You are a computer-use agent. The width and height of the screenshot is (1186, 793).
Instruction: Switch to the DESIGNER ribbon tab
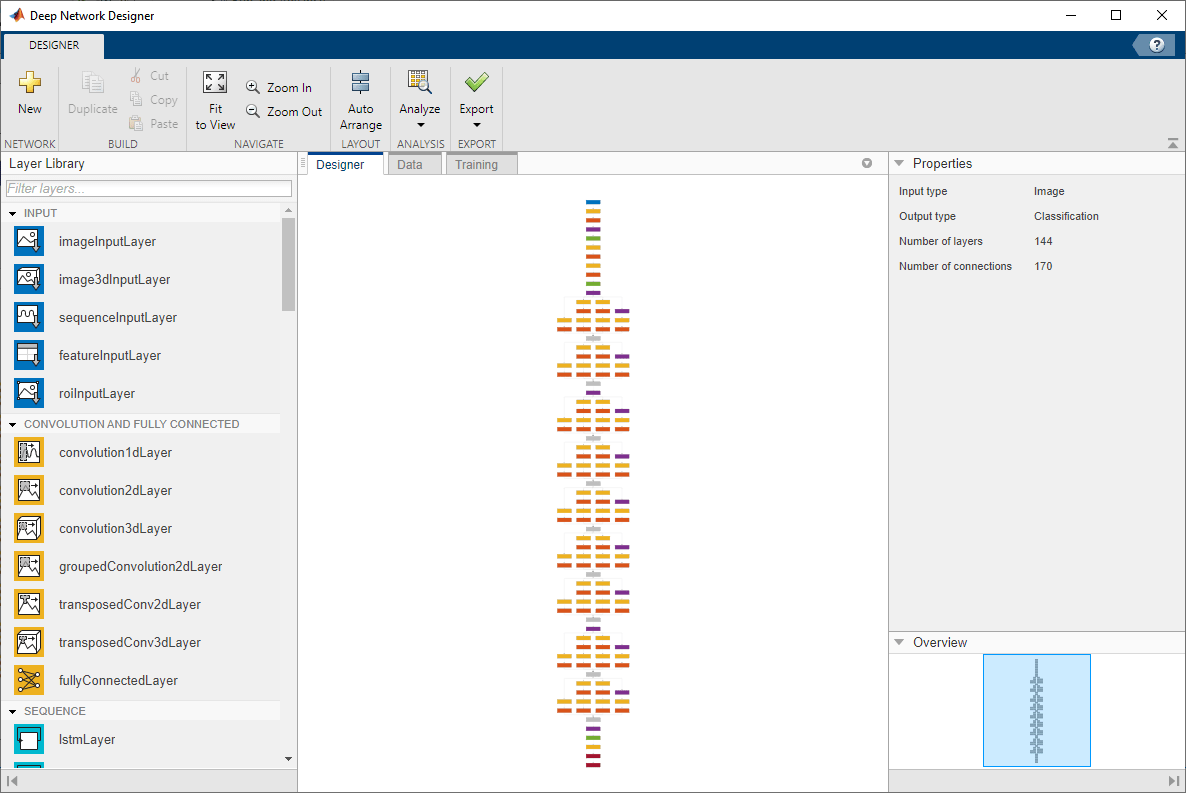(x=54, y=45)
